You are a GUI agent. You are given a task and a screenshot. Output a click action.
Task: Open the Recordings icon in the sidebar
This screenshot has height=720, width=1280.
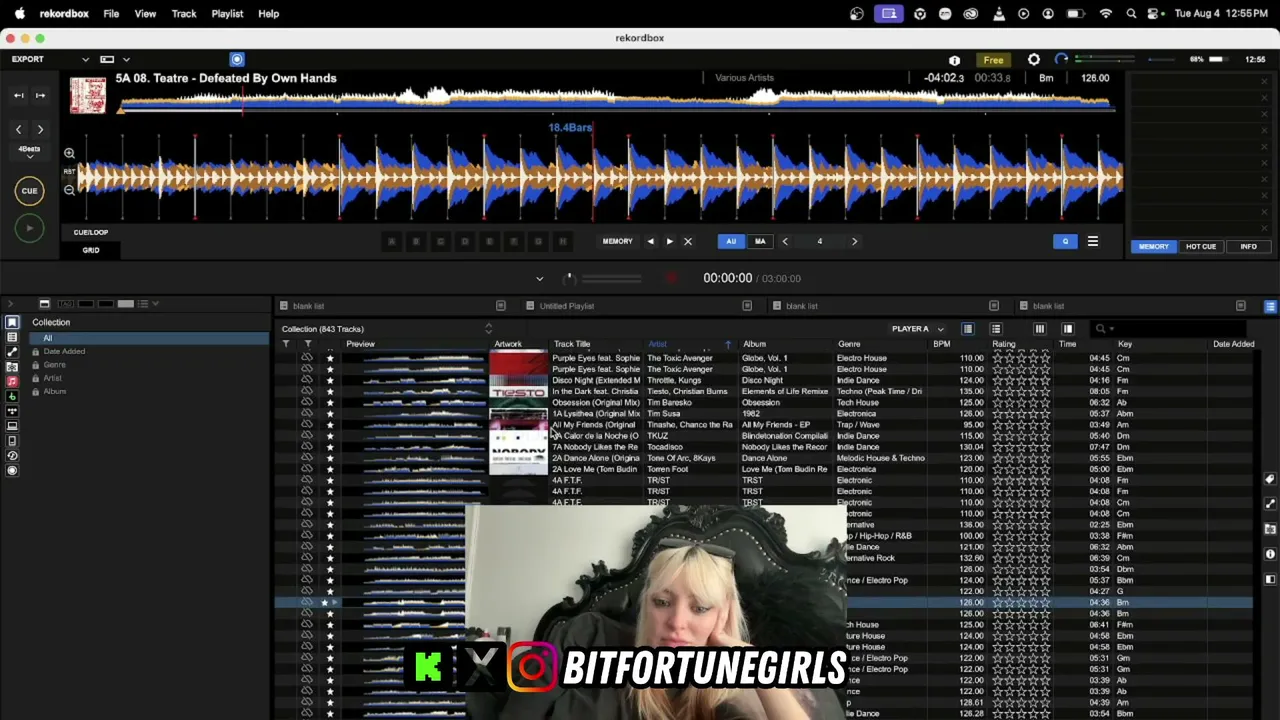click(x=12, y=470)
